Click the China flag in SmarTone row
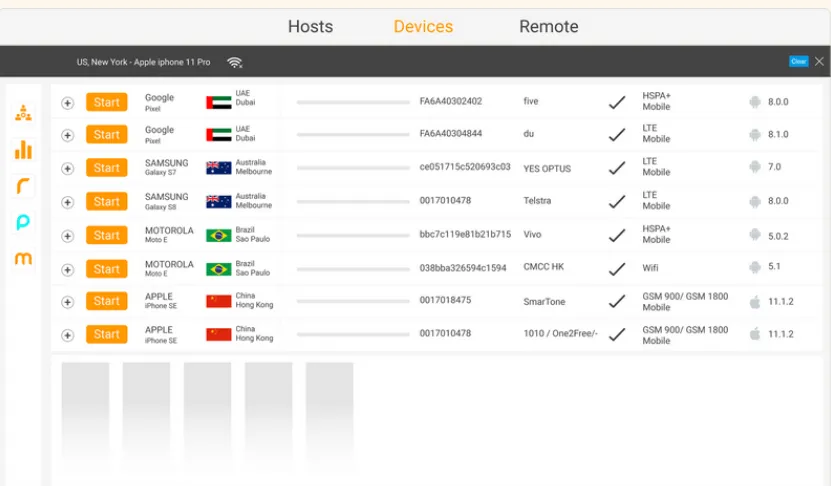The height and width of the screenshot is (486, 831). tap(218, 301)
